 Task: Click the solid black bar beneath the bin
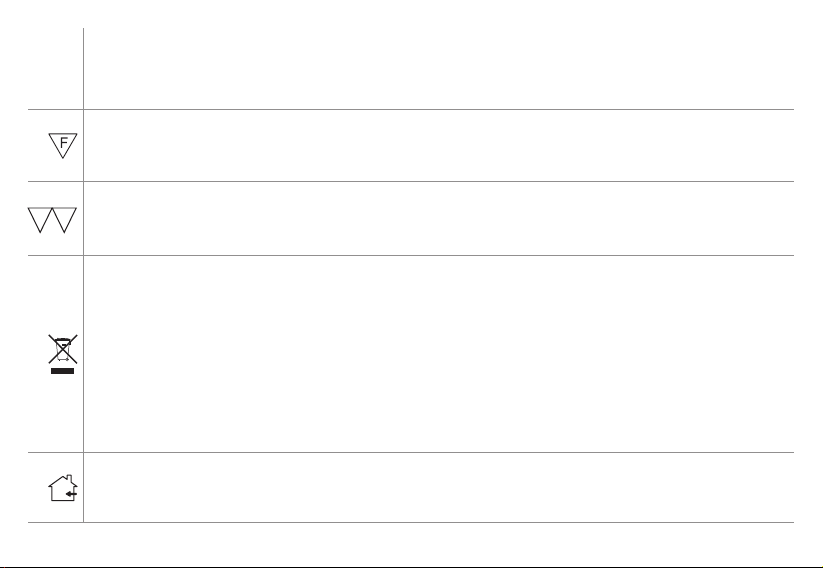tap(62, 371)
